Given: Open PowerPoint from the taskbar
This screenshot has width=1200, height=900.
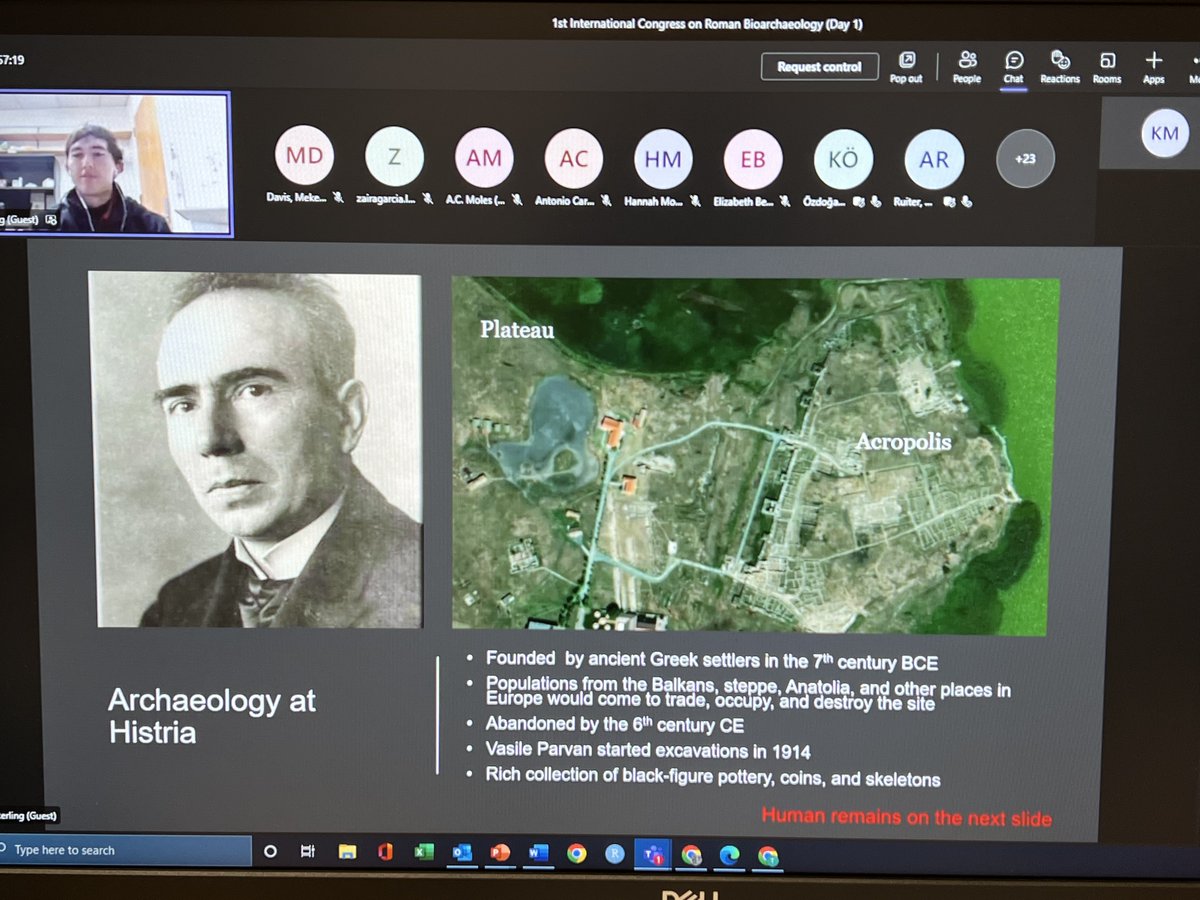Looking at the screenshot, I should [500, 853].
